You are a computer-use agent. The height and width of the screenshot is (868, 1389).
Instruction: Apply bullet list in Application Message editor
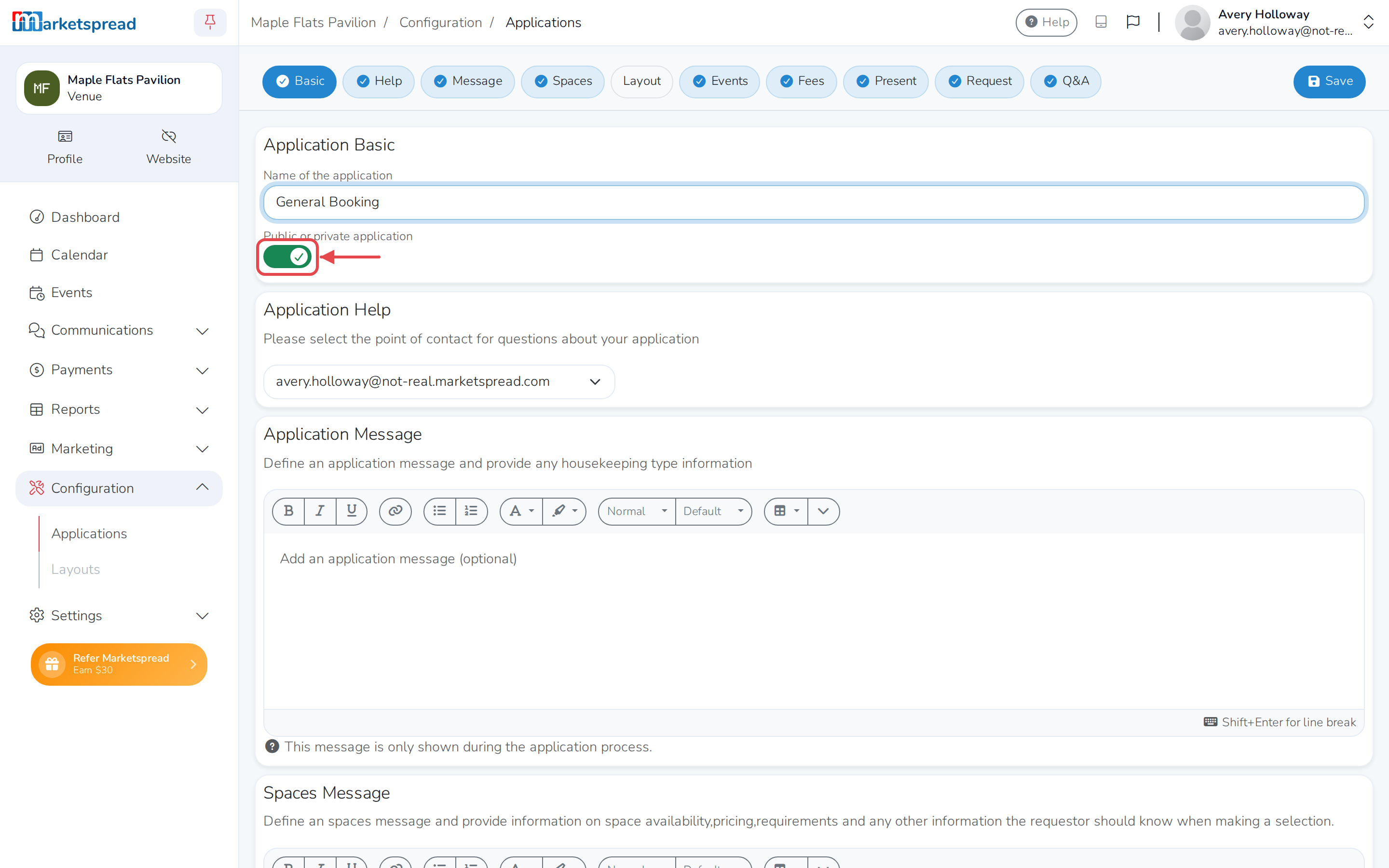(x=440, y=511)
